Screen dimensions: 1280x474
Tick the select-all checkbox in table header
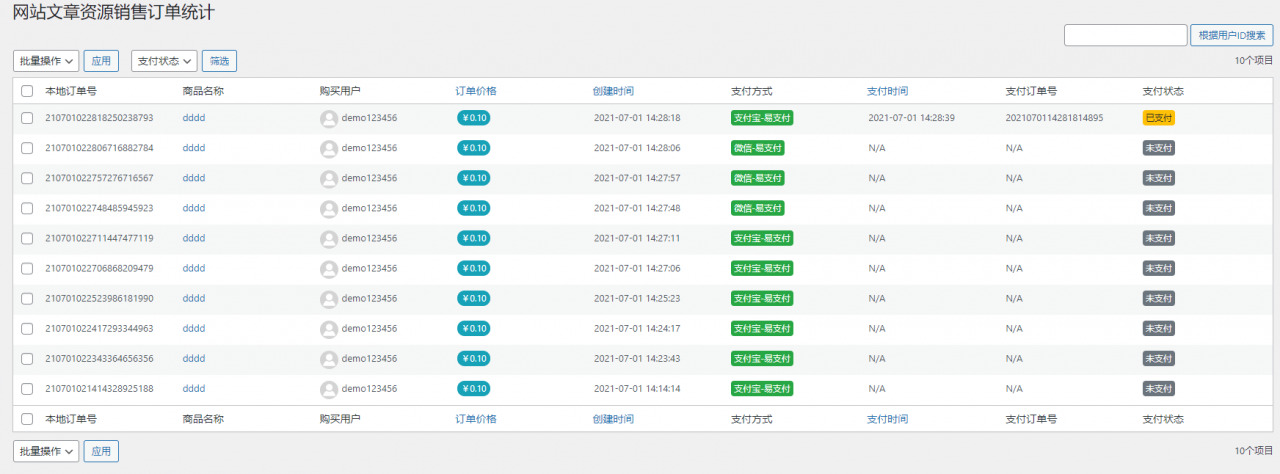27,91
